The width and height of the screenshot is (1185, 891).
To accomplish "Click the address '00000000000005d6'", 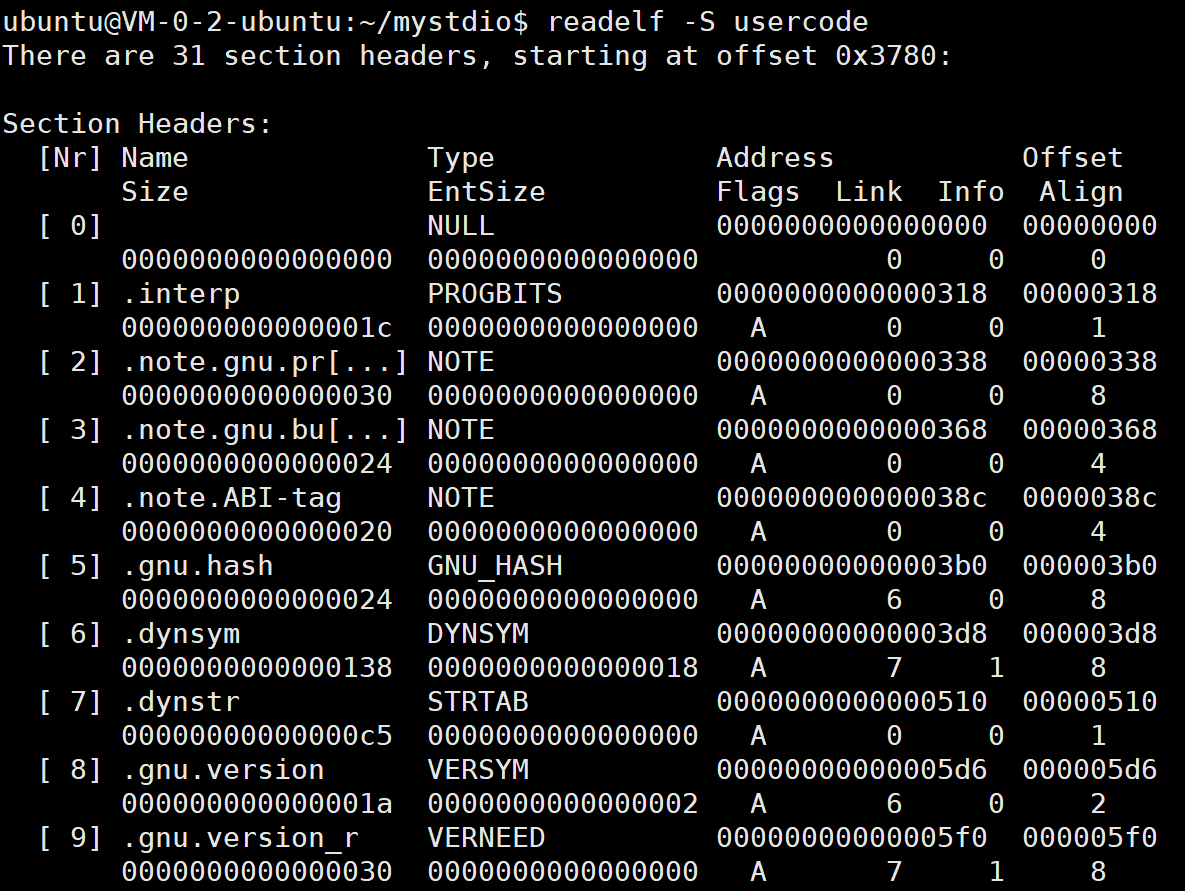I will click(x=851, y=769).
